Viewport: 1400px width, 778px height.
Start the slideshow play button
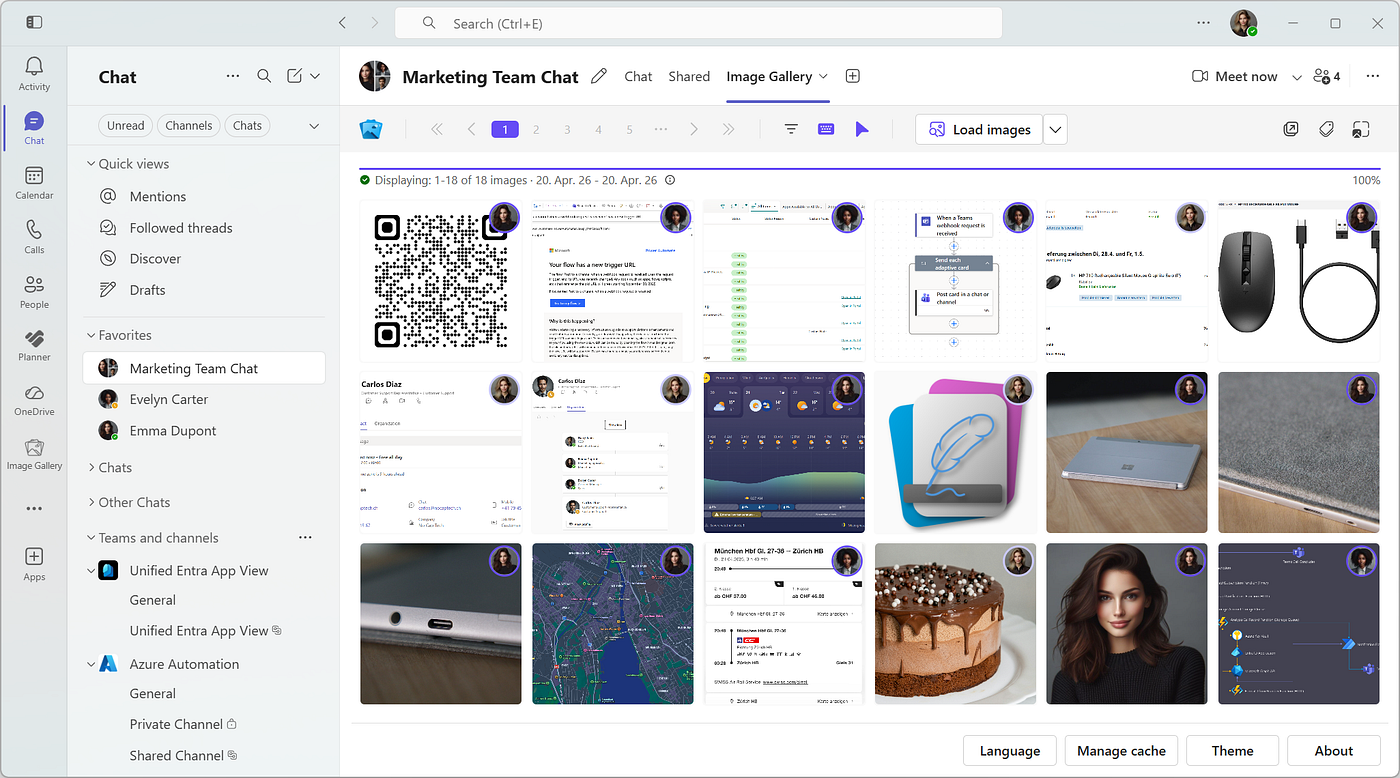point(862,129)
